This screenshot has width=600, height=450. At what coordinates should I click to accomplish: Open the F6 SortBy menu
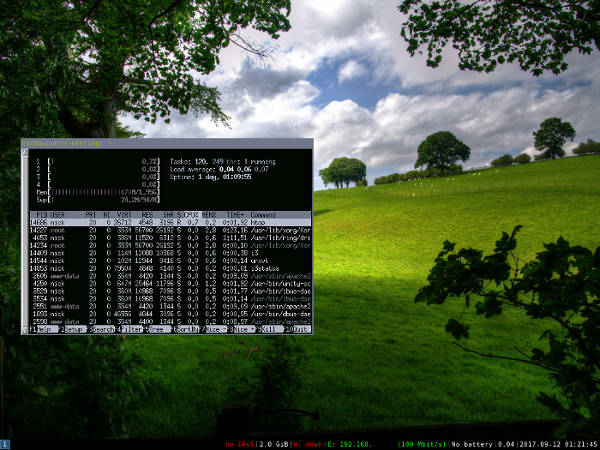coord(186,329)
